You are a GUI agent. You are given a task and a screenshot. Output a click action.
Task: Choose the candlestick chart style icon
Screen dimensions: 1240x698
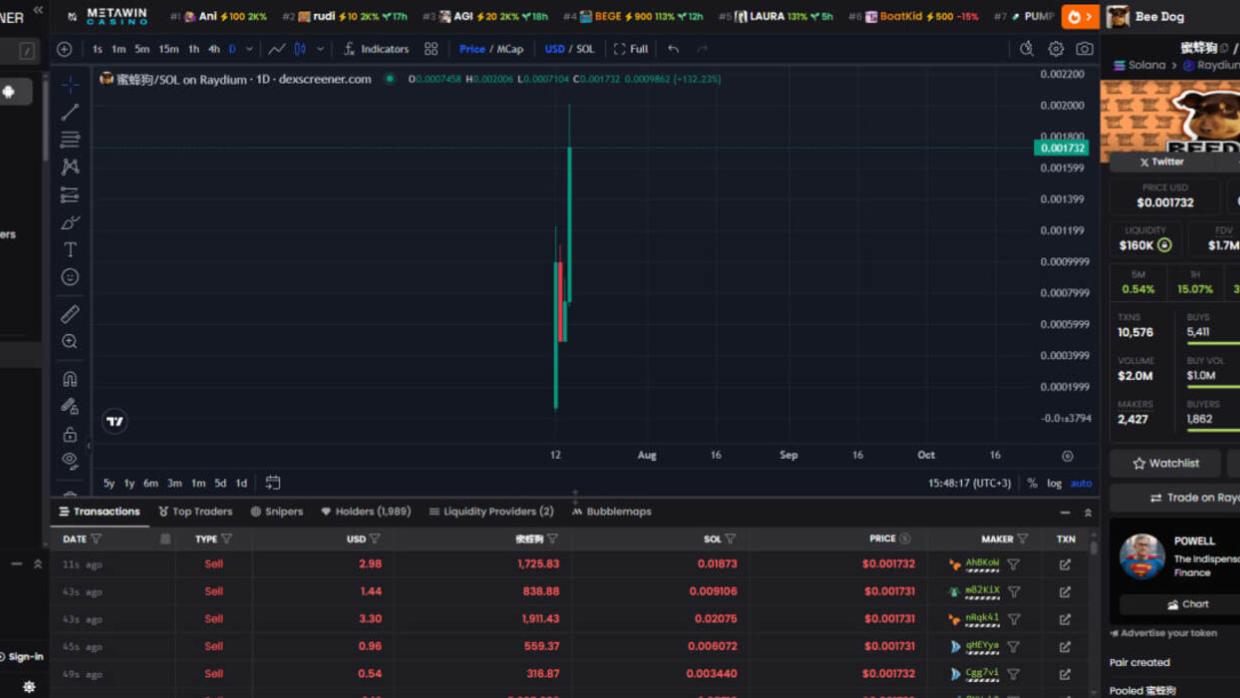click(x=300, y=49)
